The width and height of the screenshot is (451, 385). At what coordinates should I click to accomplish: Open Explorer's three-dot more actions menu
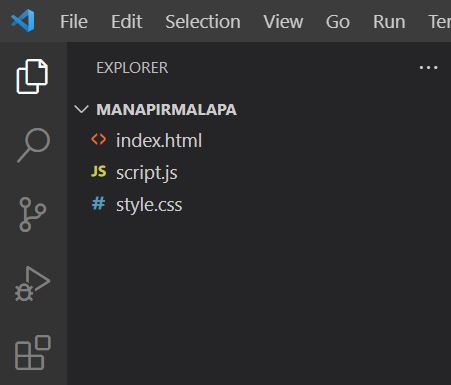coord(428,68)
